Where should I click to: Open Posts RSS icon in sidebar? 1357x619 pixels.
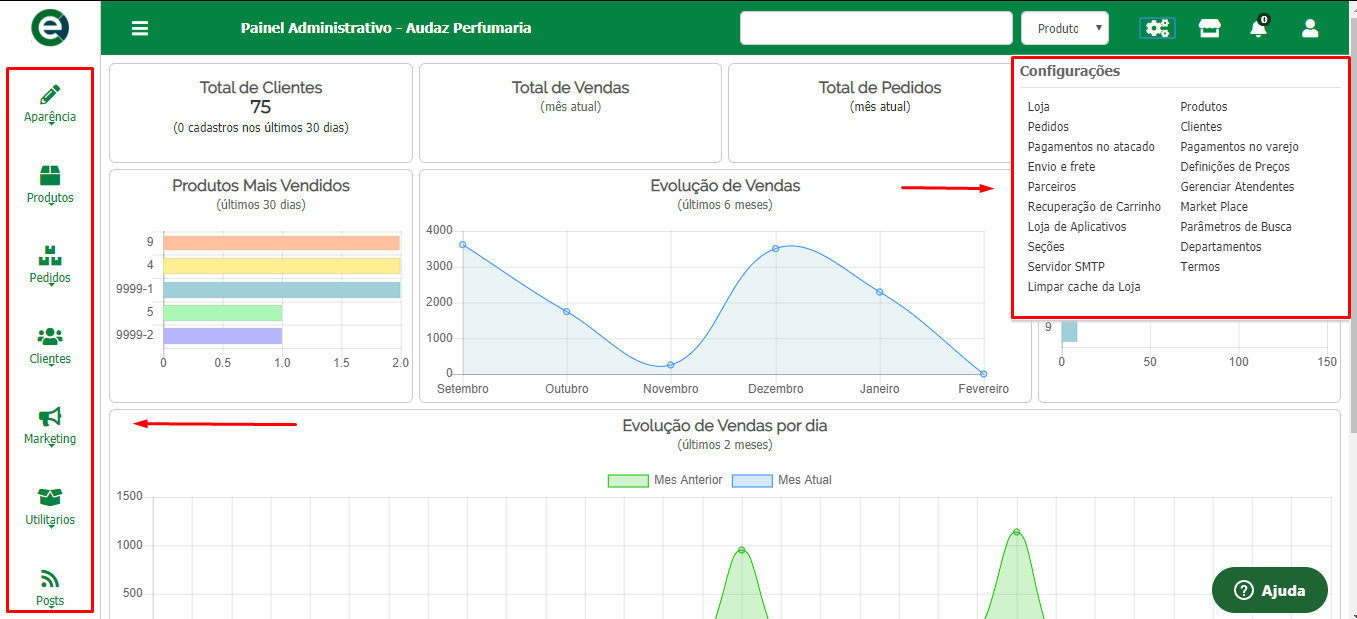pyautogui.click(x=50, y=578)
